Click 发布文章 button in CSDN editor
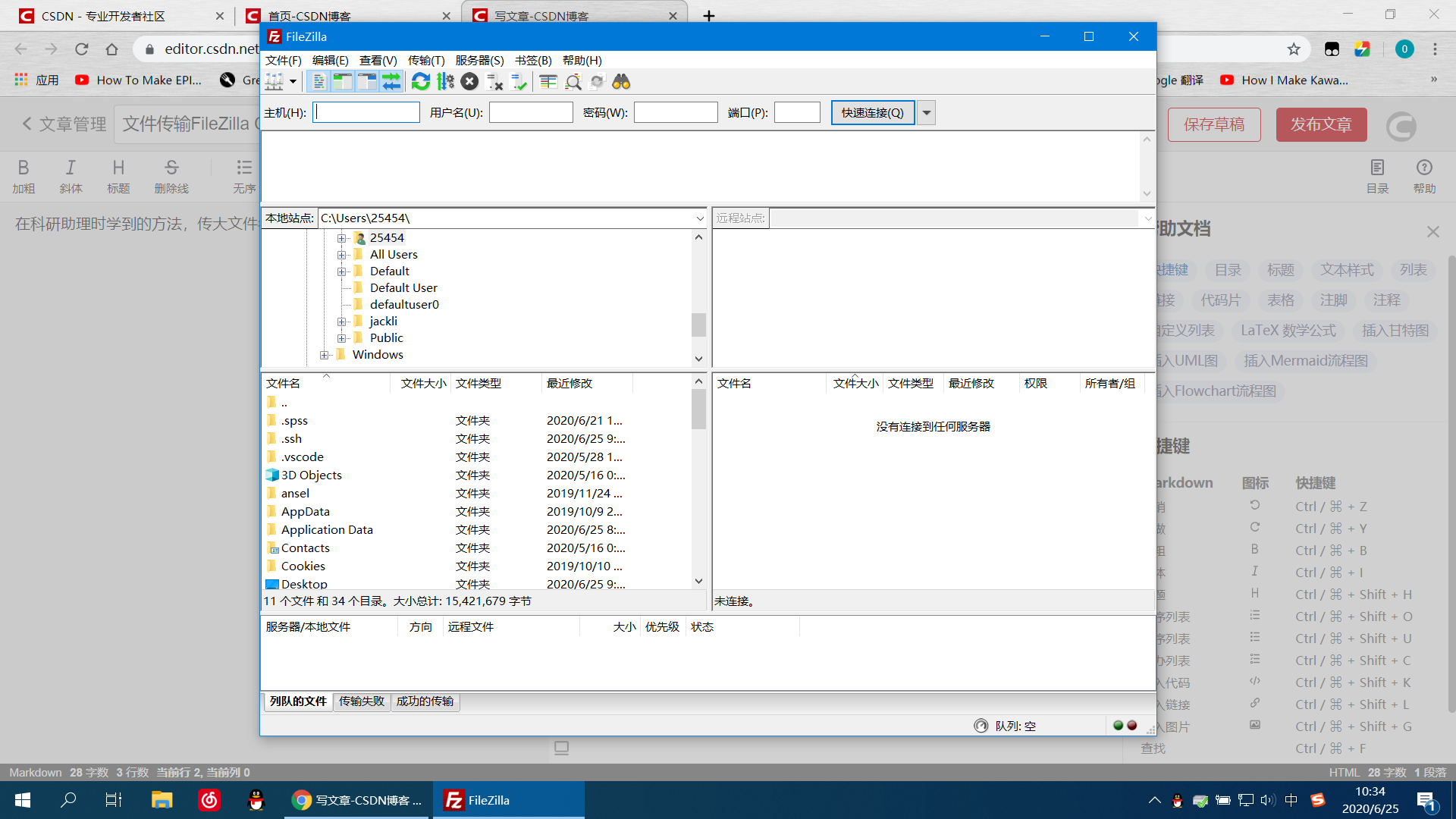Viewport: 1456px width, 819px height. [1321, 124]
